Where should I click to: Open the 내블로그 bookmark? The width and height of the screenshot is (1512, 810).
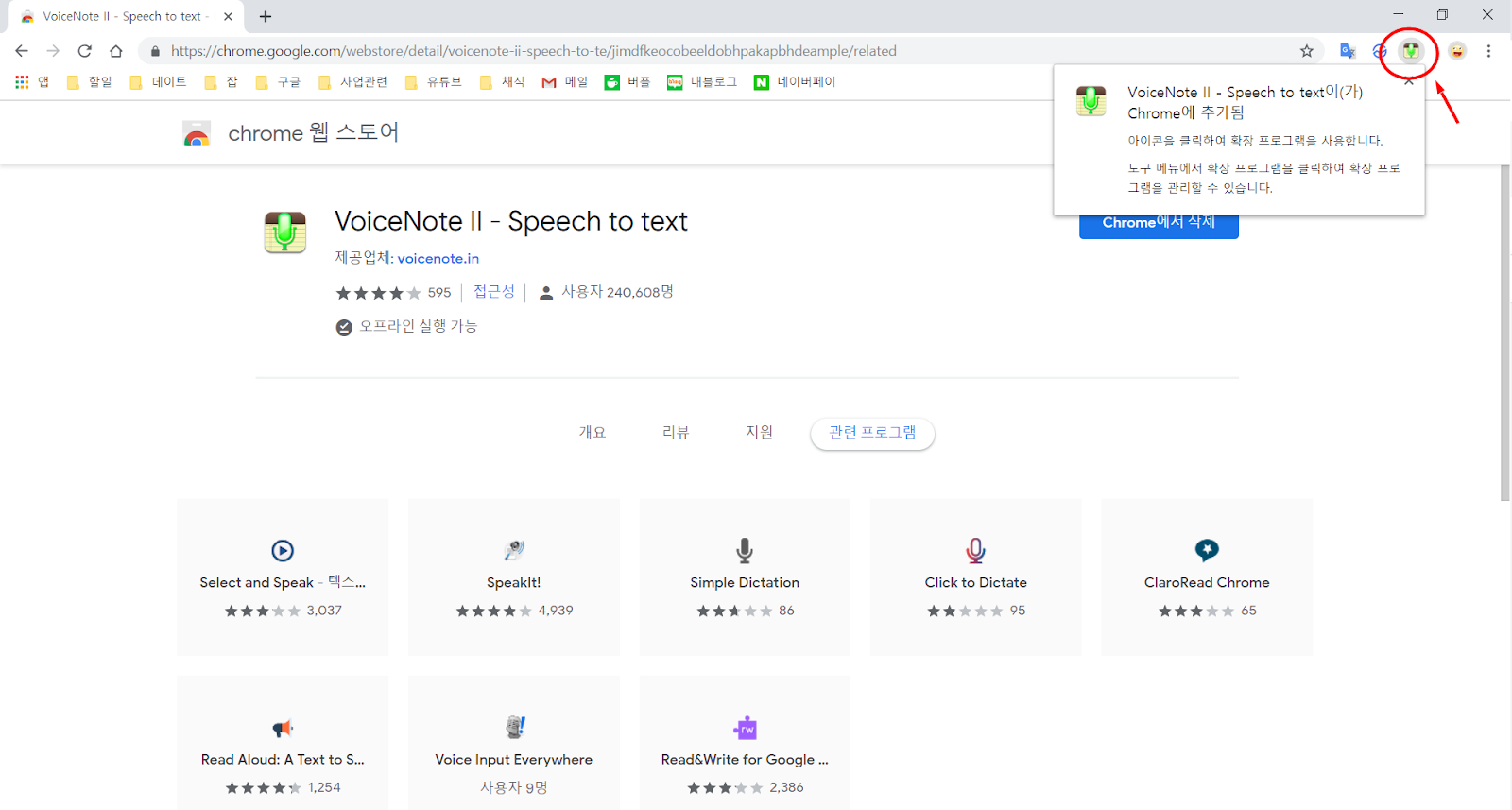tap(702, 82)
